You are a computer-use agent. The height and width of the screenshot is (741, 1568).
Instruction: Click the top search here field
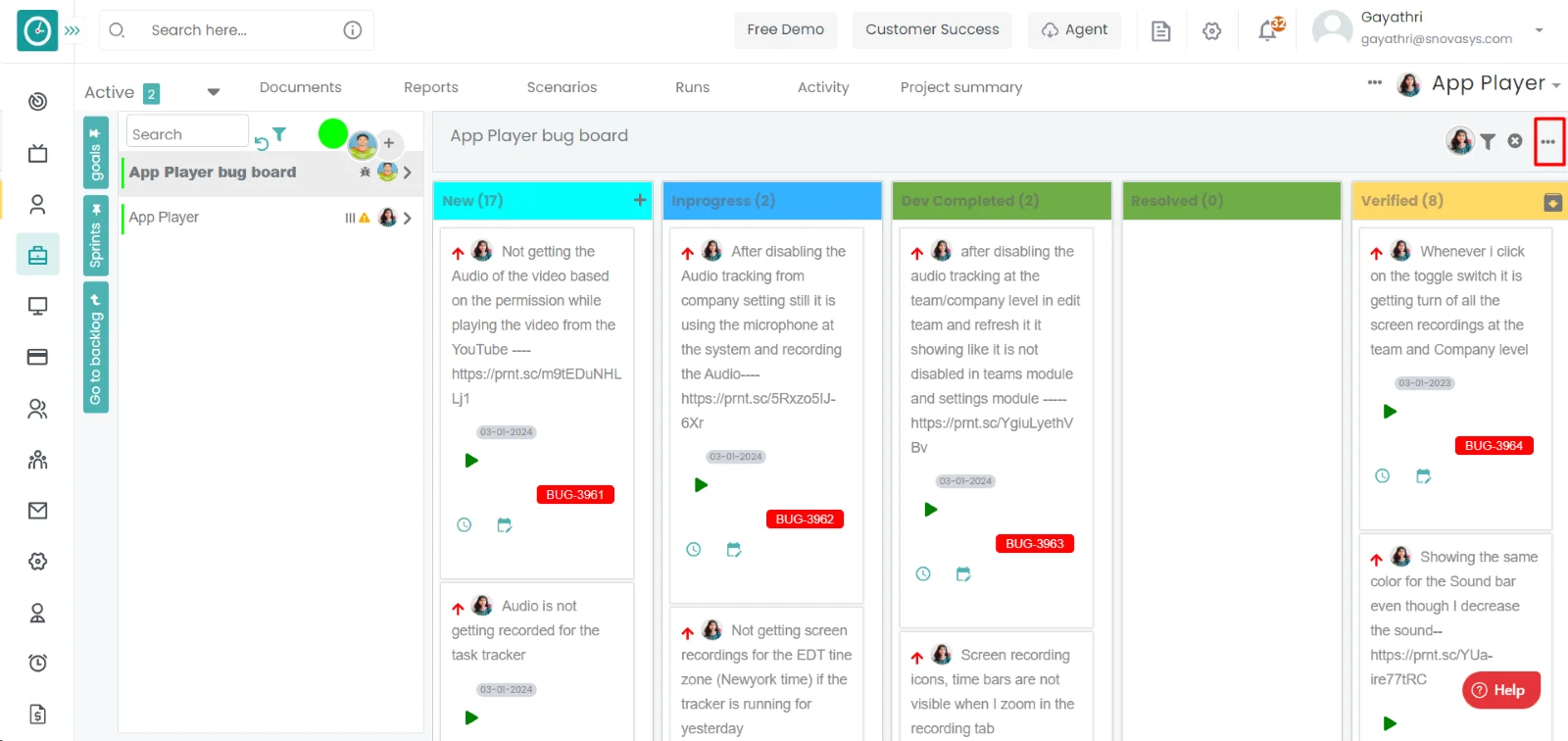click(235, 30)
